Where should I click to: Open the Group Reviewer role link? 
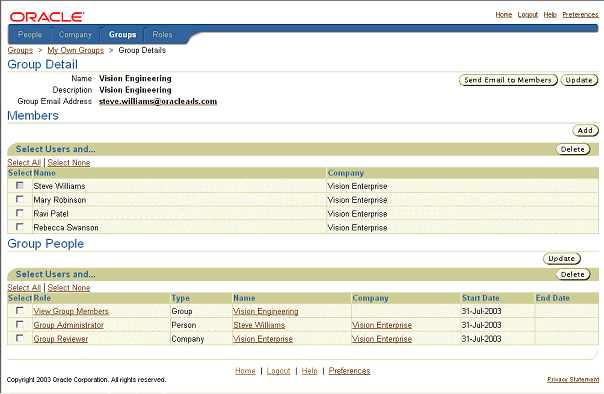point(60,339)
